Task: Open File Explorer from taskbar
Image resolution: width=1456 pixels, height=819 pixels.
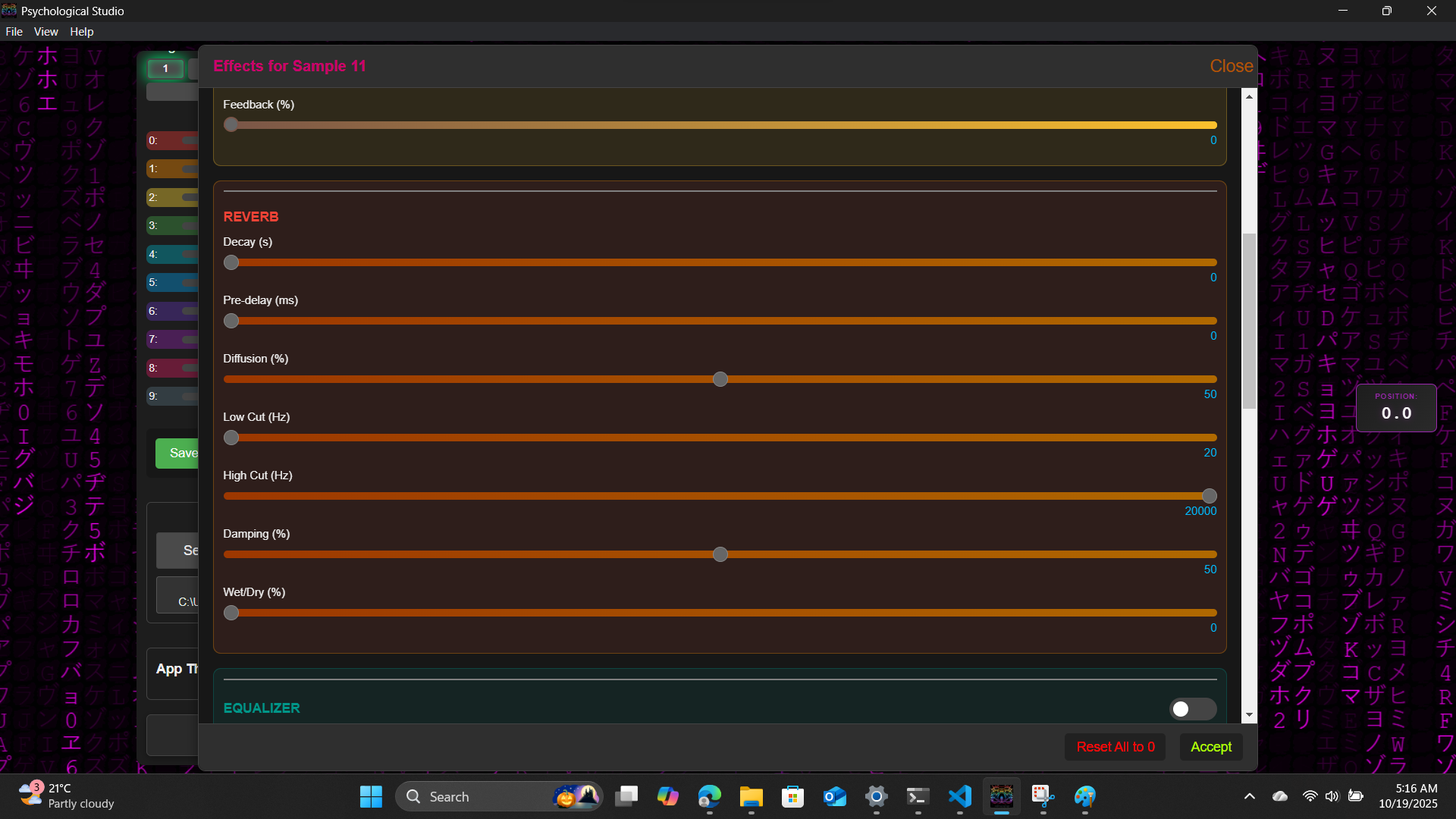Action: [x=751, y=796]
